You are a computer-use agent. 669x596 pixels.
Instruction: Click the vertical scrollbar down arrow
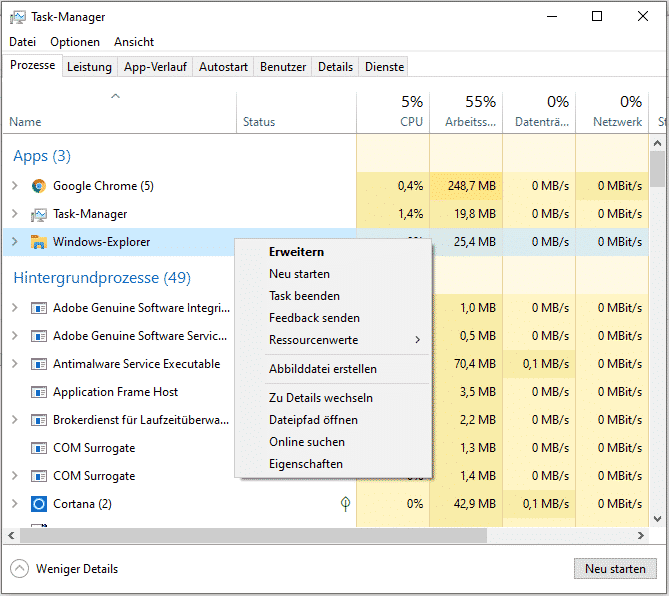tap(657, 519)
